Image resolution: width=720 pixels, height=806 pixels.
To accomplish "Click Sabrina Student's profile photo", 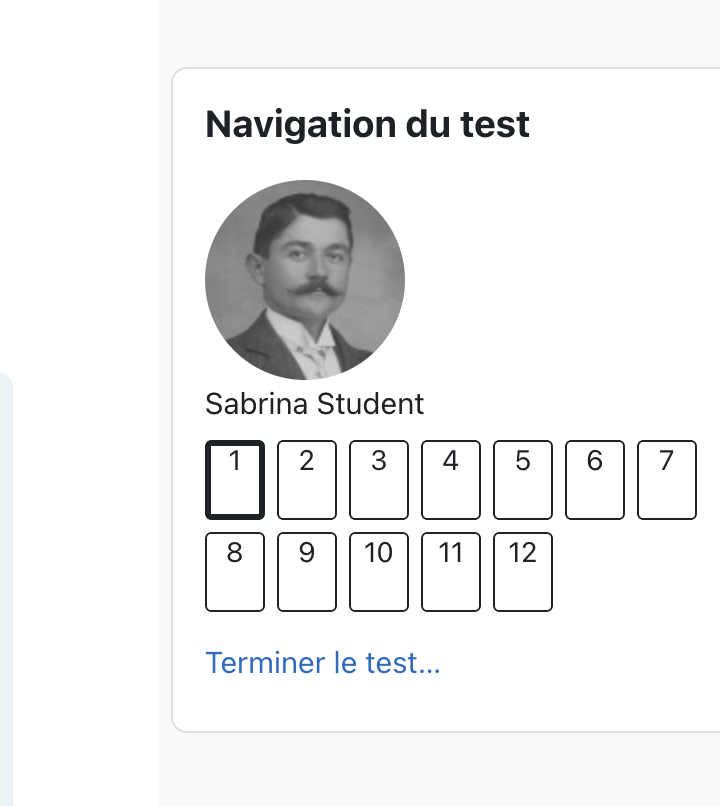I will 305,280.
